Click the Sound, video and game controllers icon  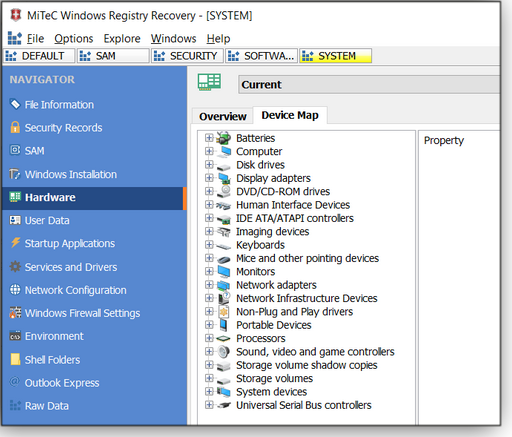(223, 352)
